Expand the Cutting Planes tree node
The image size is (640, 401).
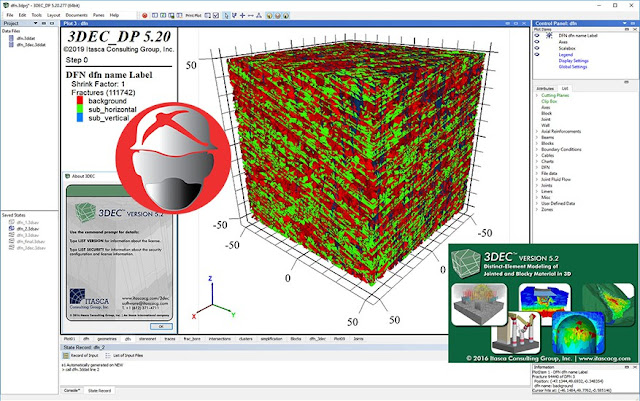pyautogui.click(x=537, y=95)
